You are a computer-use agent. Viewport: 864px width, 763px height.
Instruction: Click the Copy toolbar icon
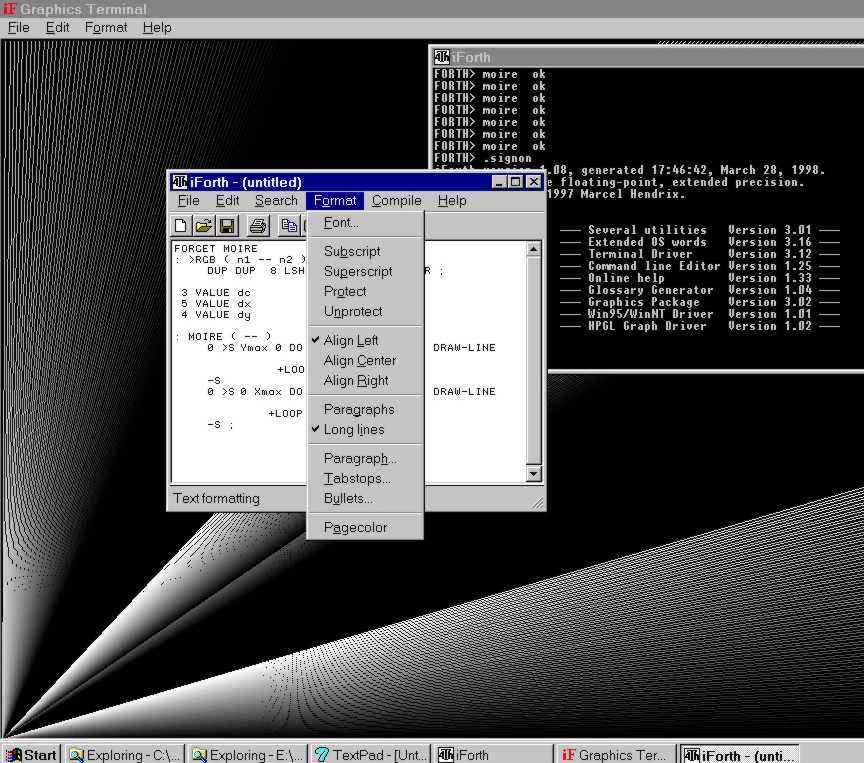point(290,226)
